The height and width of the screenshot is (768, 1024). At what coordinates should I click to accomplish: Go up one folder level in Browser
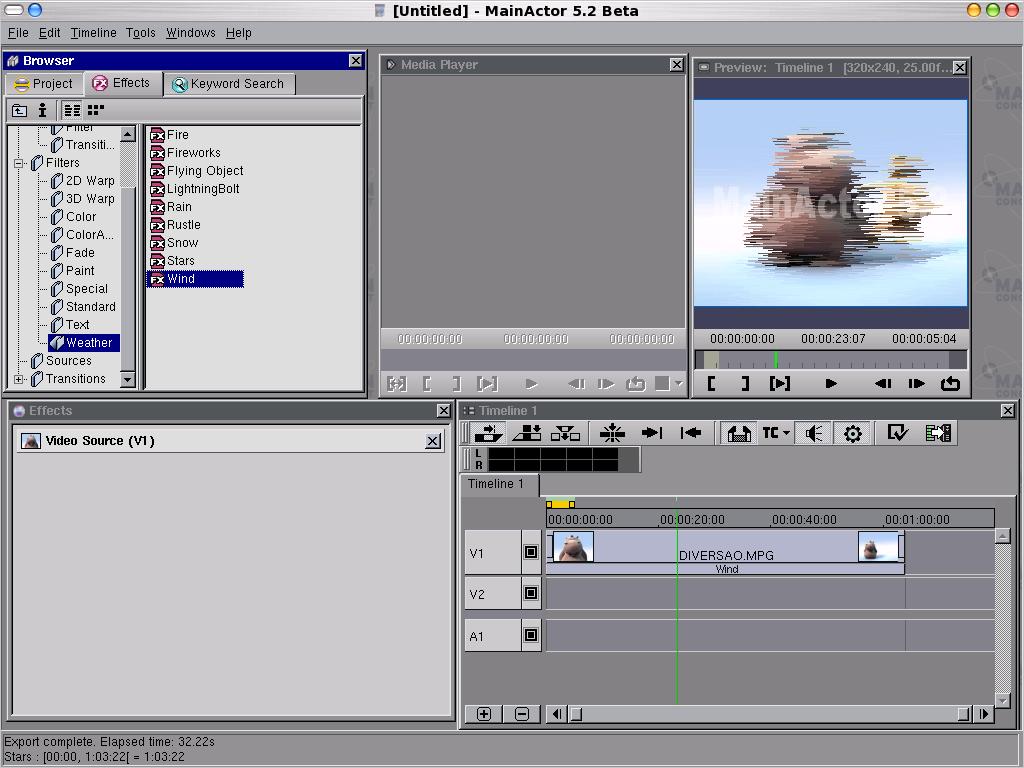(x=19, y=110)
